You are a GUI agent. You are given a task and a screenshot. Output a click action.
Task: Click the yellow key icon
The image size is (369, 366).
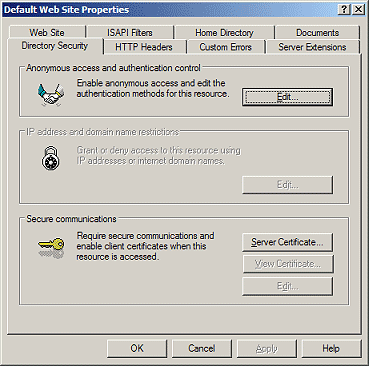51,247
